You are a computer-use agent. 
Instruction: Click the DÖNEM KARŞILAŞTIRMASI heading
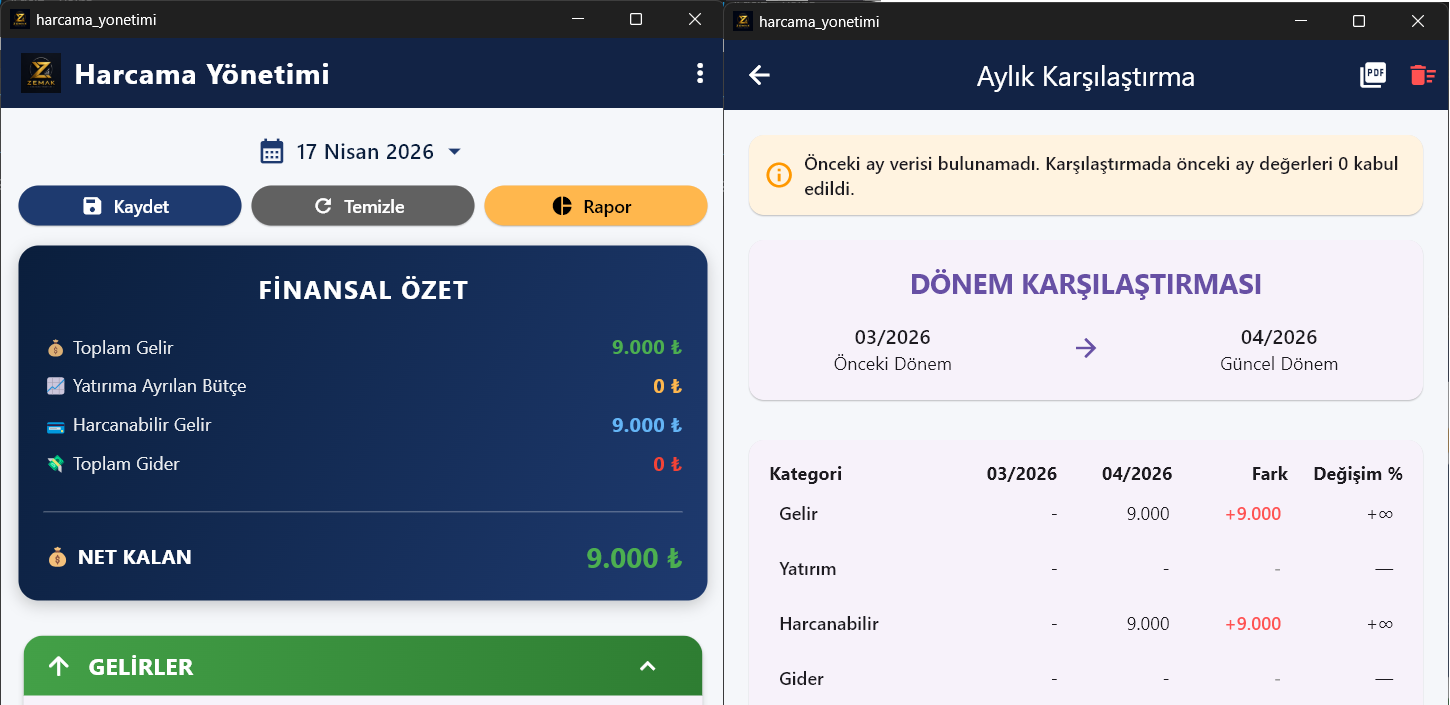(1085, 284)
